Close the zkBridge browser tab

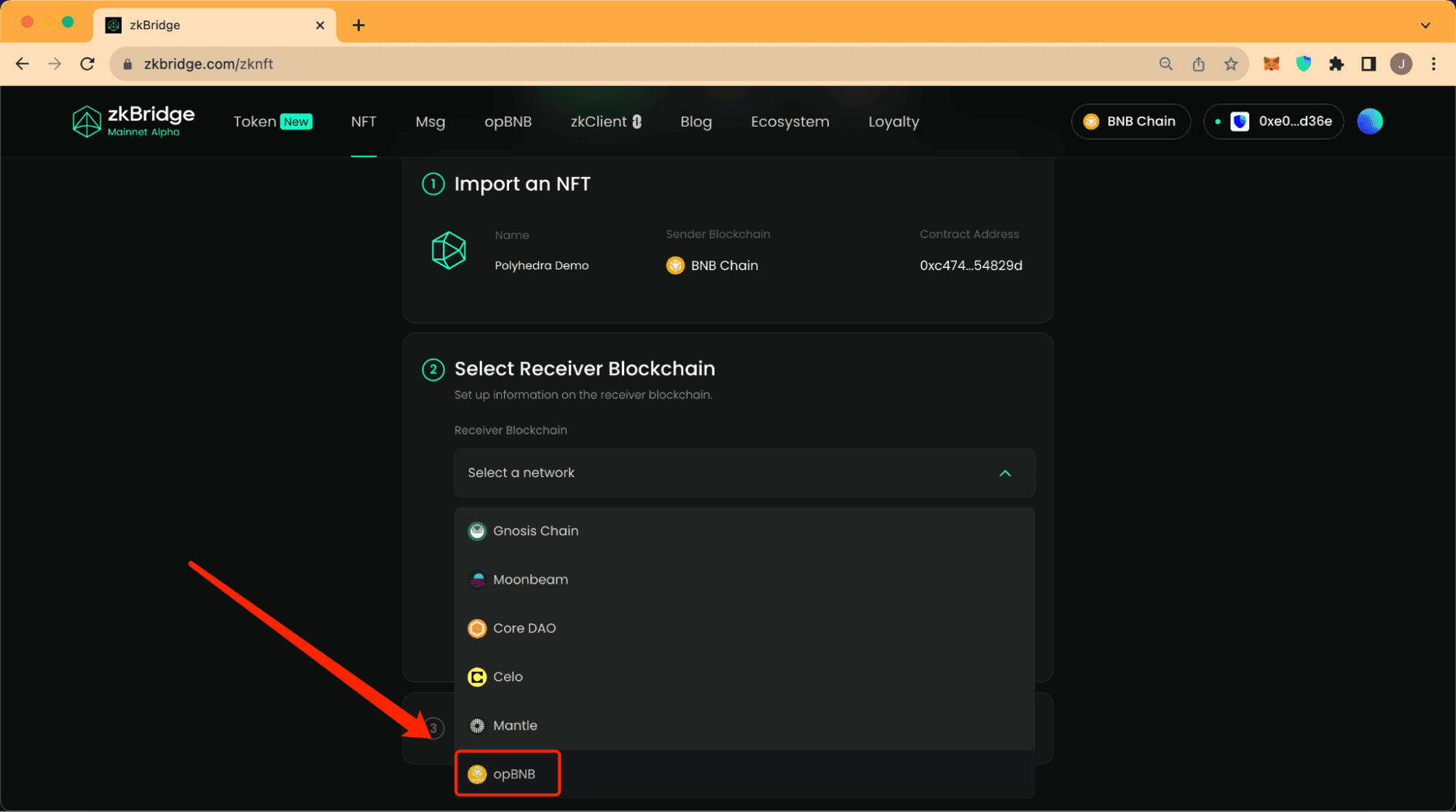[x=320, y=25]
